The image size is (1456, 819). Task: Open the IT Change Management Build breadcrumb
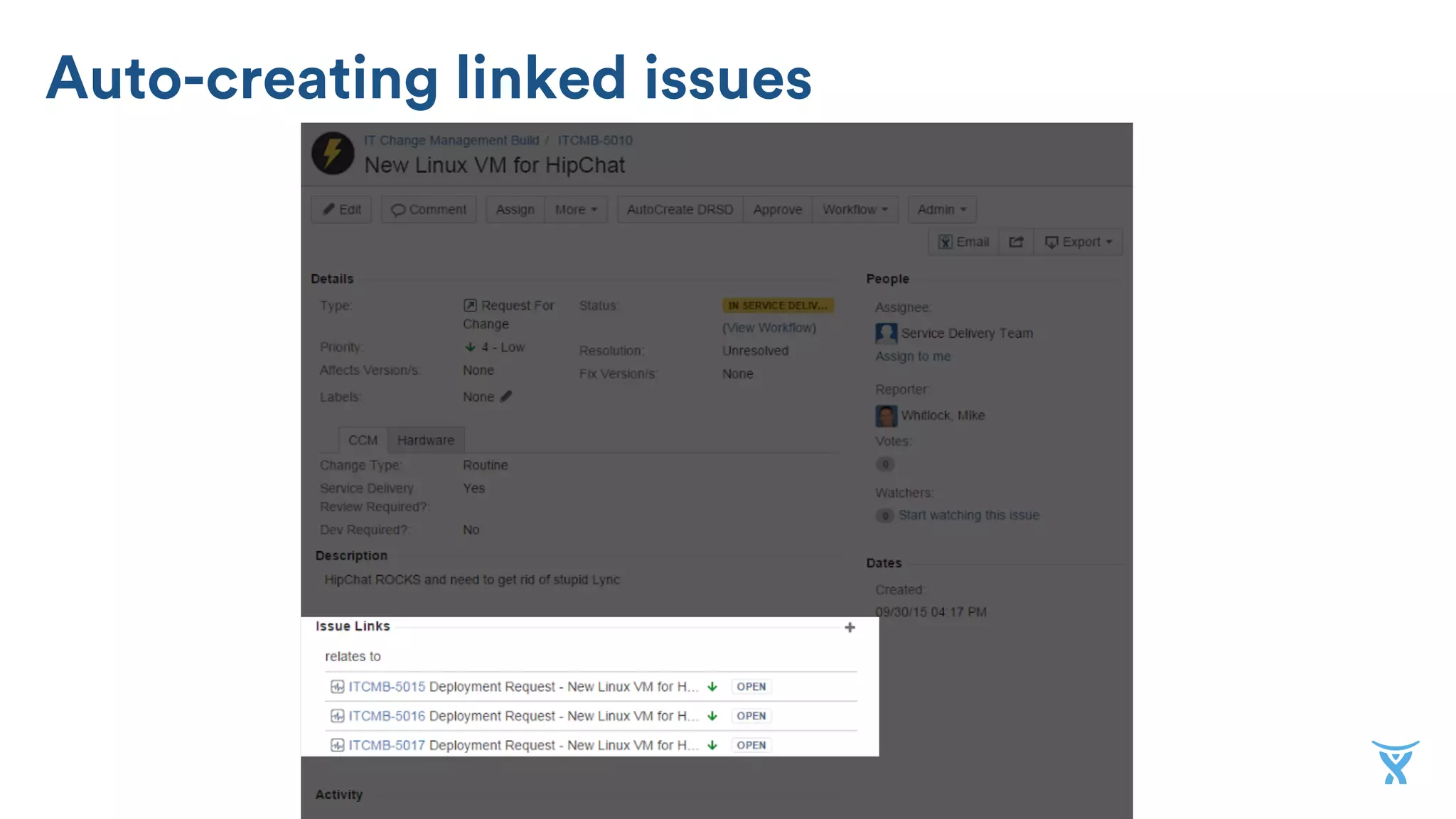pyautogui.click(x=451, y=141)
